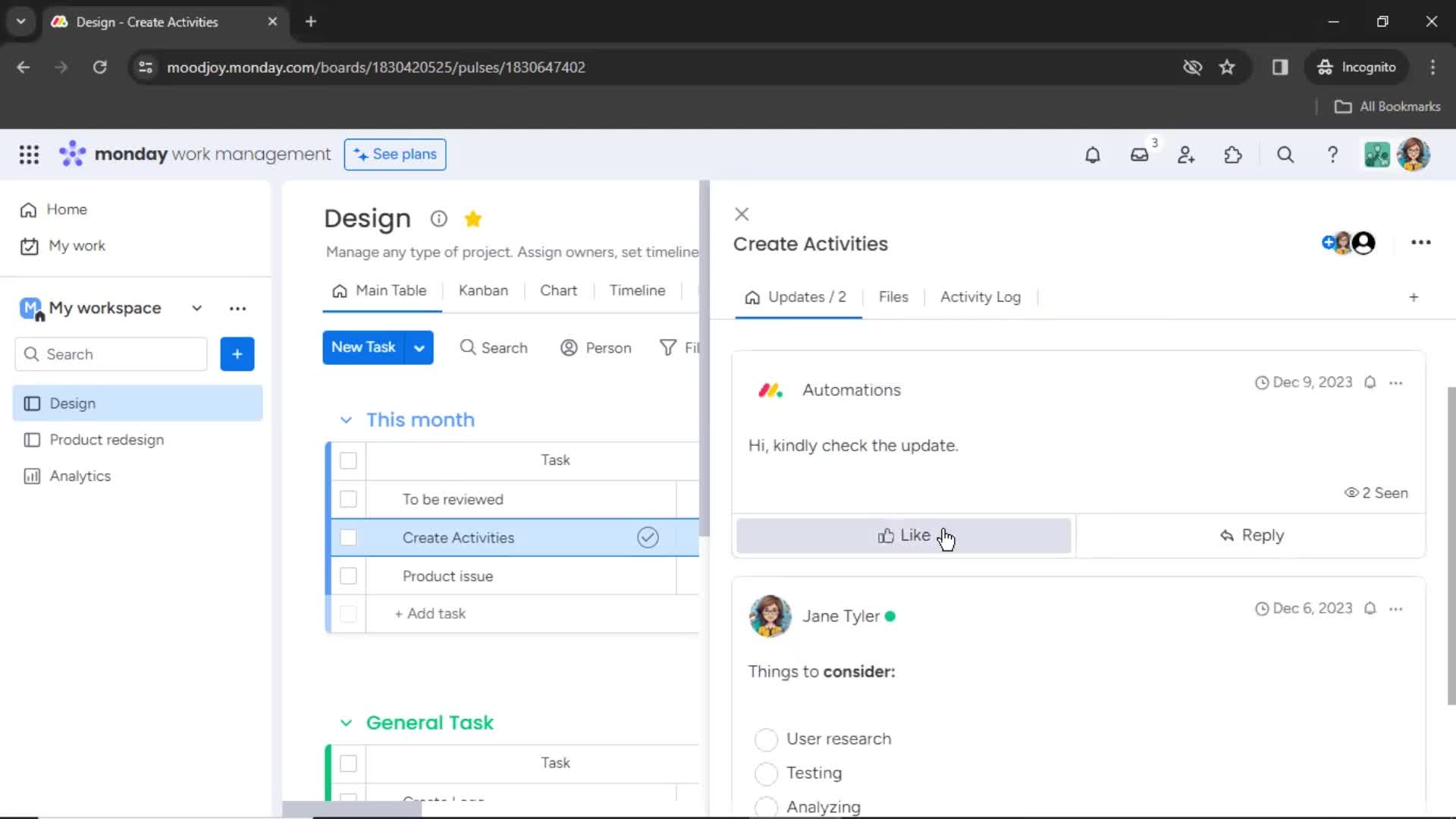The width and height of the screenshot is (1456, 819).
Task: Select the User research radio button
Action: [766, 739]
